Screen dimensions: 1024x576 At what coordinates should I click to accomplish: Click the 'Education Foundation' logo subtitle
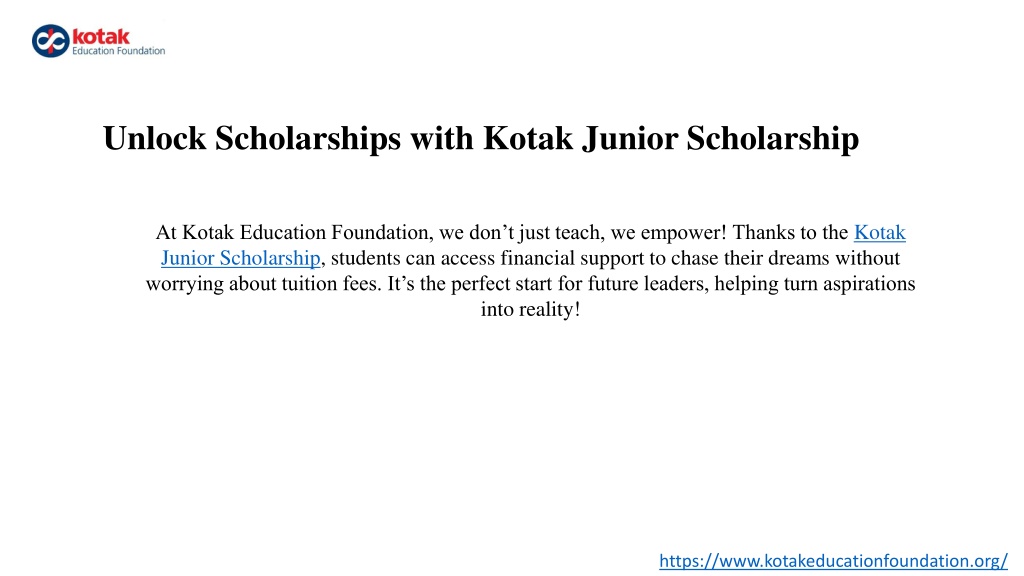point(118,51)
